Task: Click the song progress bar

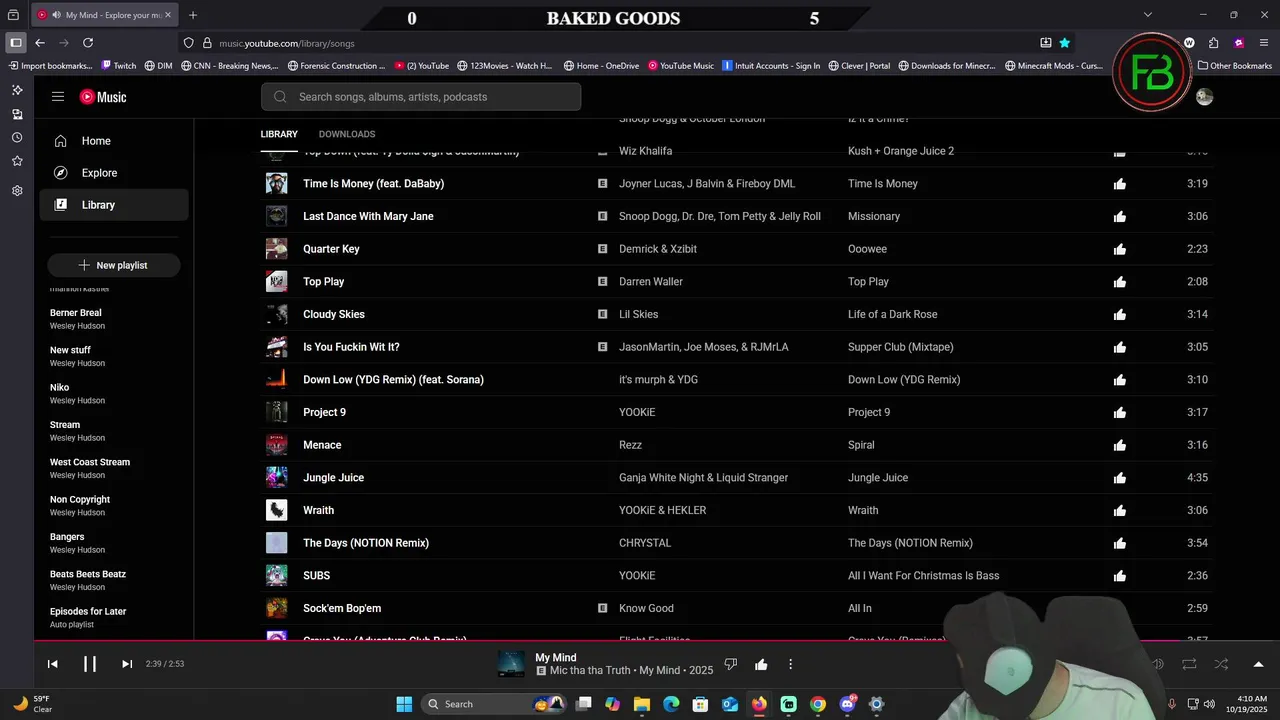Action: pos(657,641)
